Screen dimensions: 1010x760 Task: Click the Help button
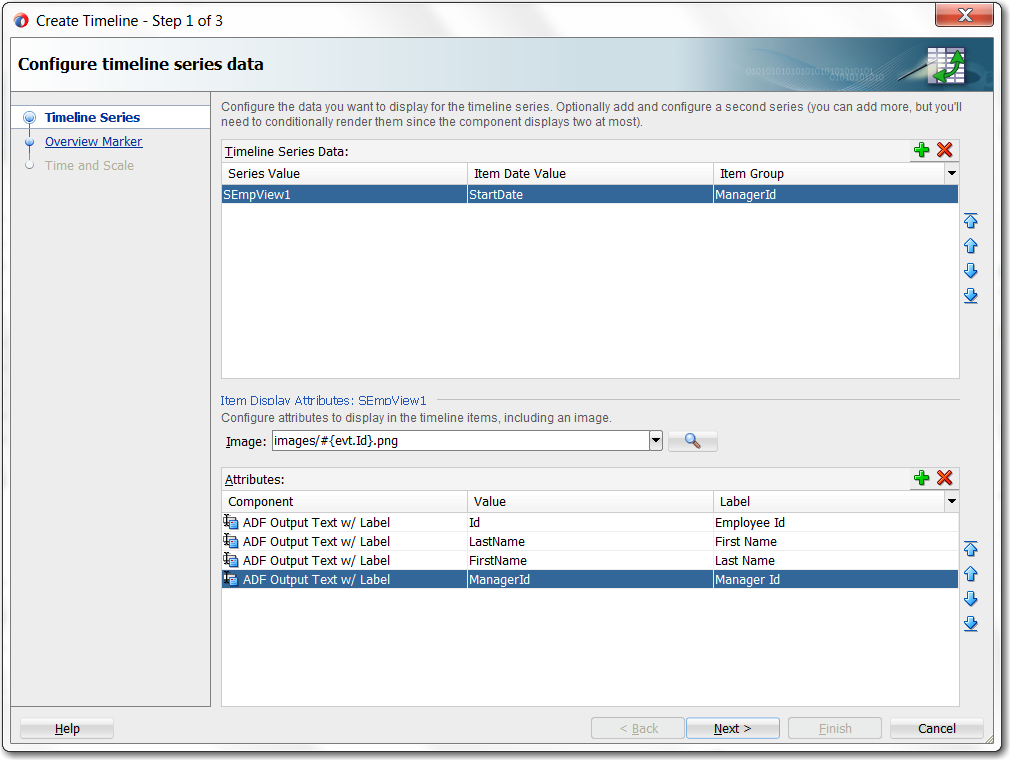tap(67, 728)
